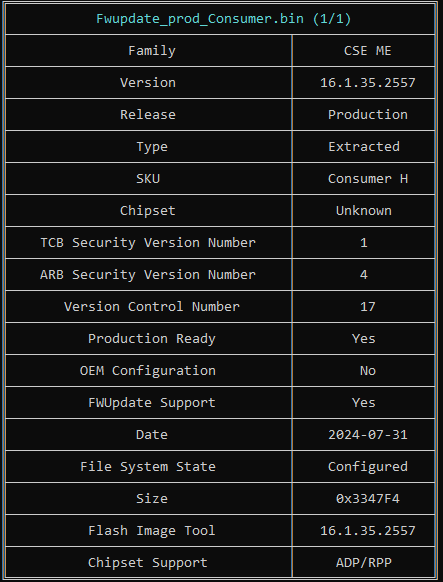The width and height of the screenshot is (443, 582).
Task: Click the Family row label
Action: (151, 50)
